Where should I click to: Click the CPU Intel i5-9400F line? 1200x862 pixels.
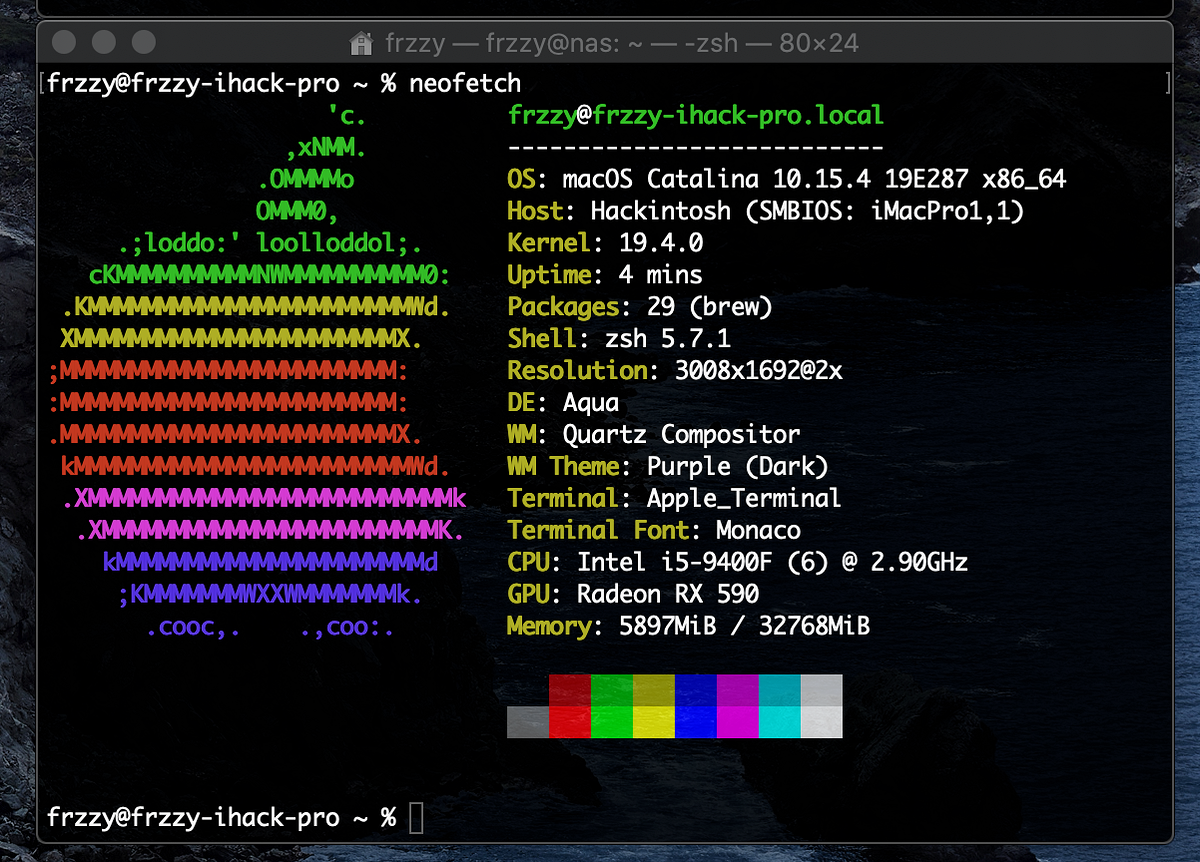(738, 563)
